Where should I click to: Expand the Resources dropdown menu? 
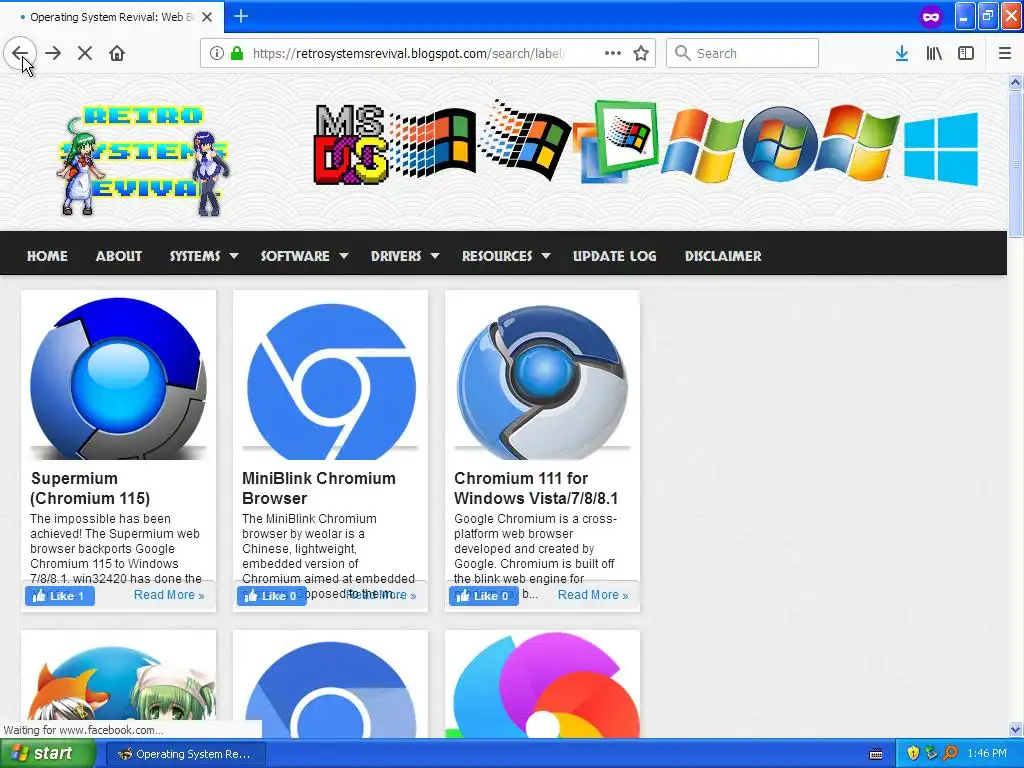[x=506, y=256]
